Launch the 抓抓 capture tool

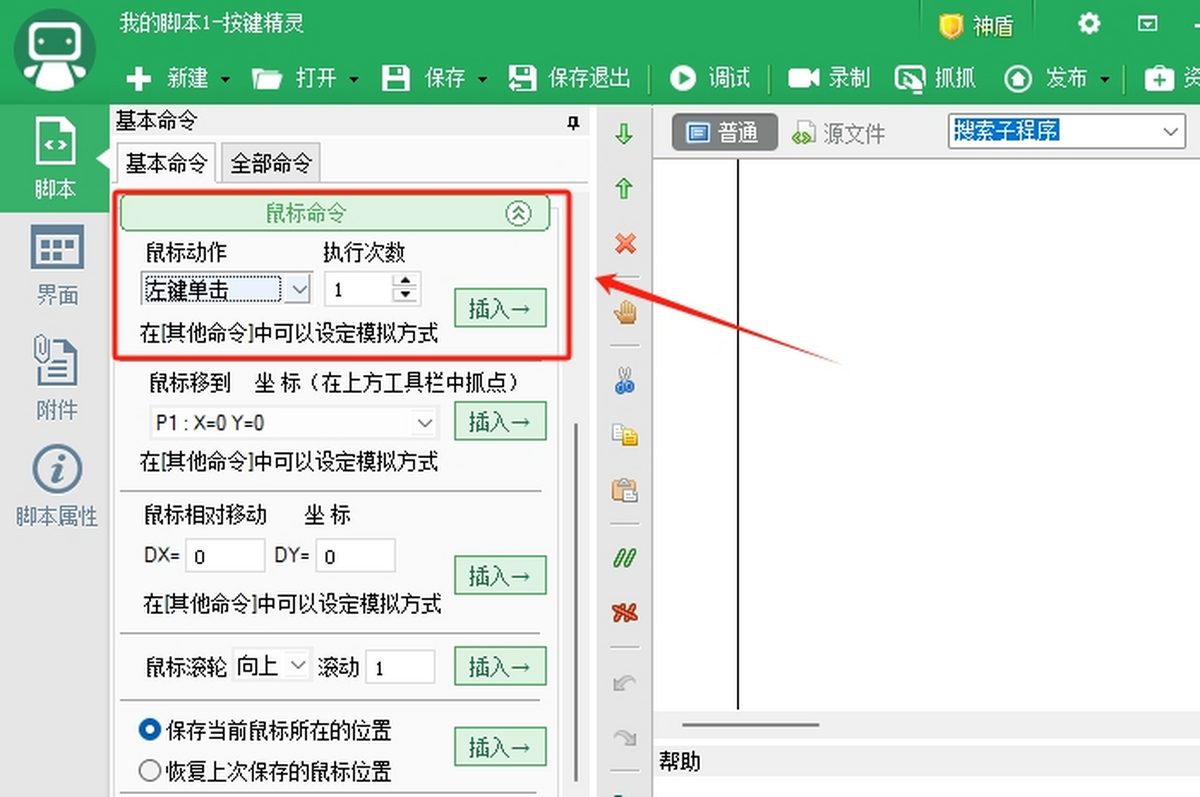click(x=935, y=78)
